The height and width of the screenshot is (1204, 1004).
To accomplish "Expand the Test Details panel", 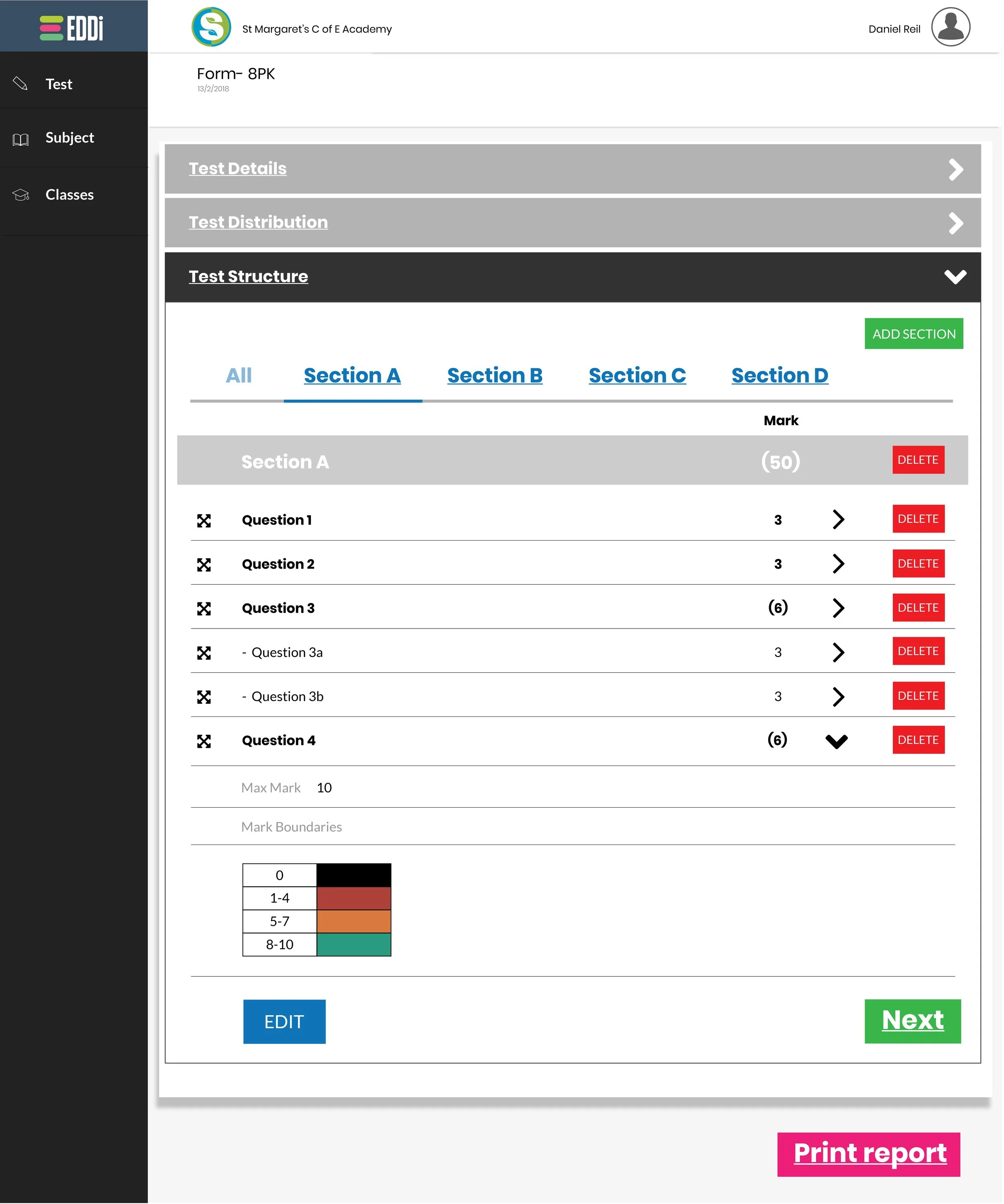I will coord(955,169).
